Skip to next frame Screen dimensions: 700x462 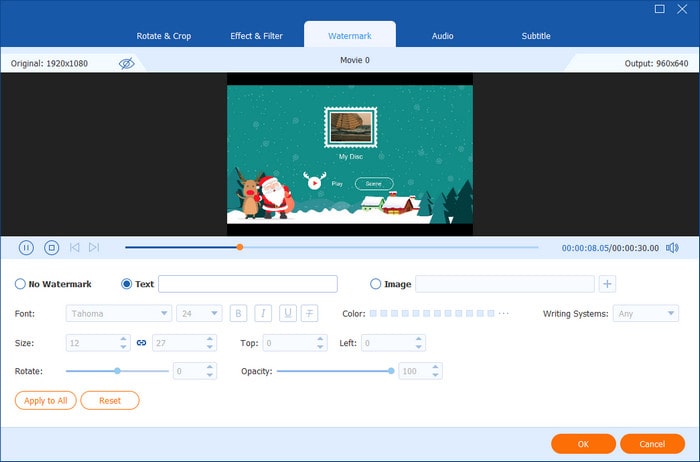[x=94, y=247]
